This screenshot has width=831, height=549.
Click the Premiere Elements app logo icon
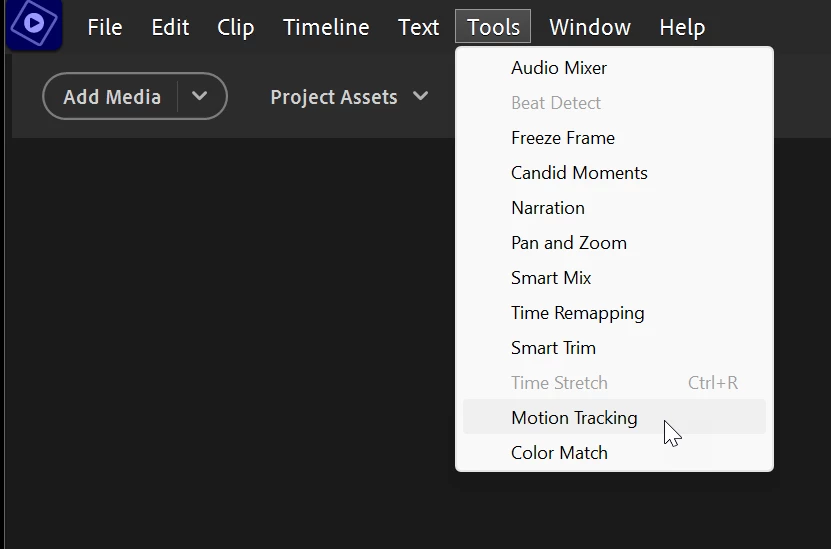34,24
